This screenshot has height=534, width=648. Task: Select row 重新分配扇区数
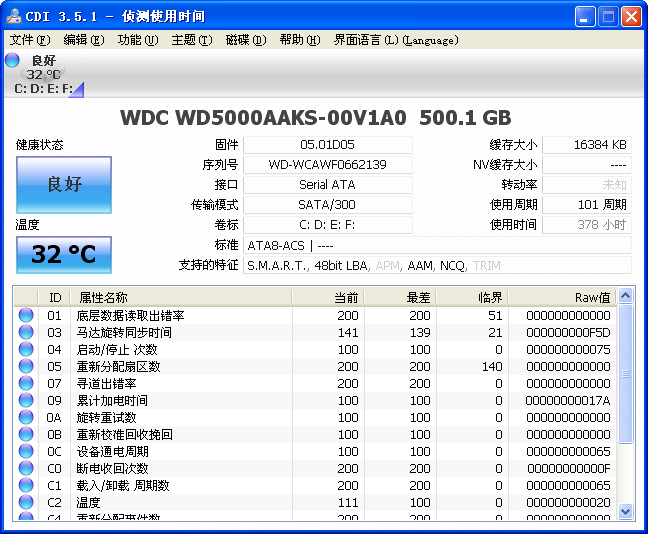coord(315,366)
